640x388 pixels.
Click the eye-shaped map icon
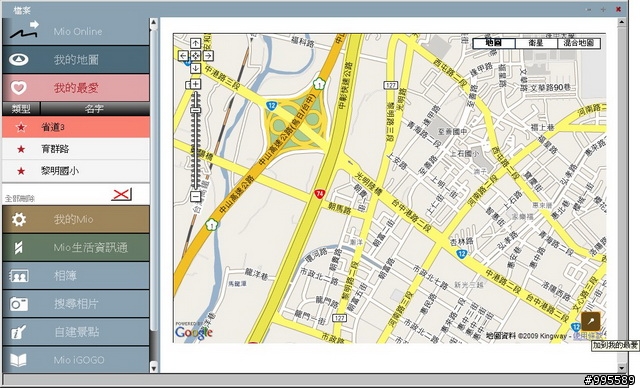[19, 60]
